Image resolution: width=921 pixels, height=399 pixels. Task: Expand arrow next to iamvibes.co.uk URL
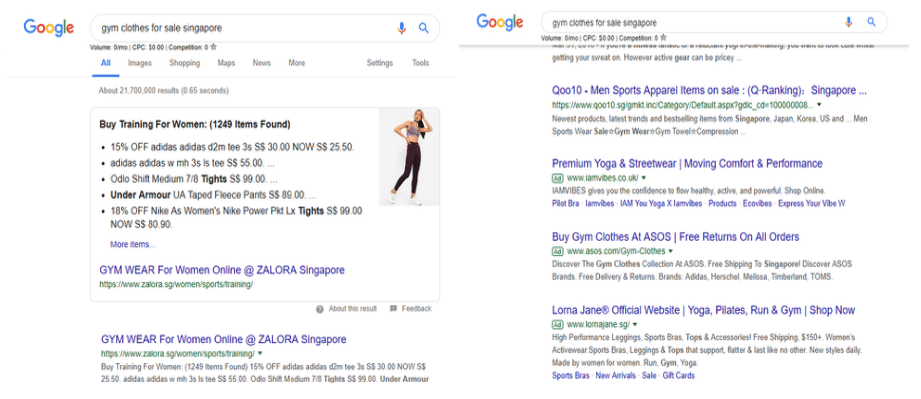coord(644,177)
